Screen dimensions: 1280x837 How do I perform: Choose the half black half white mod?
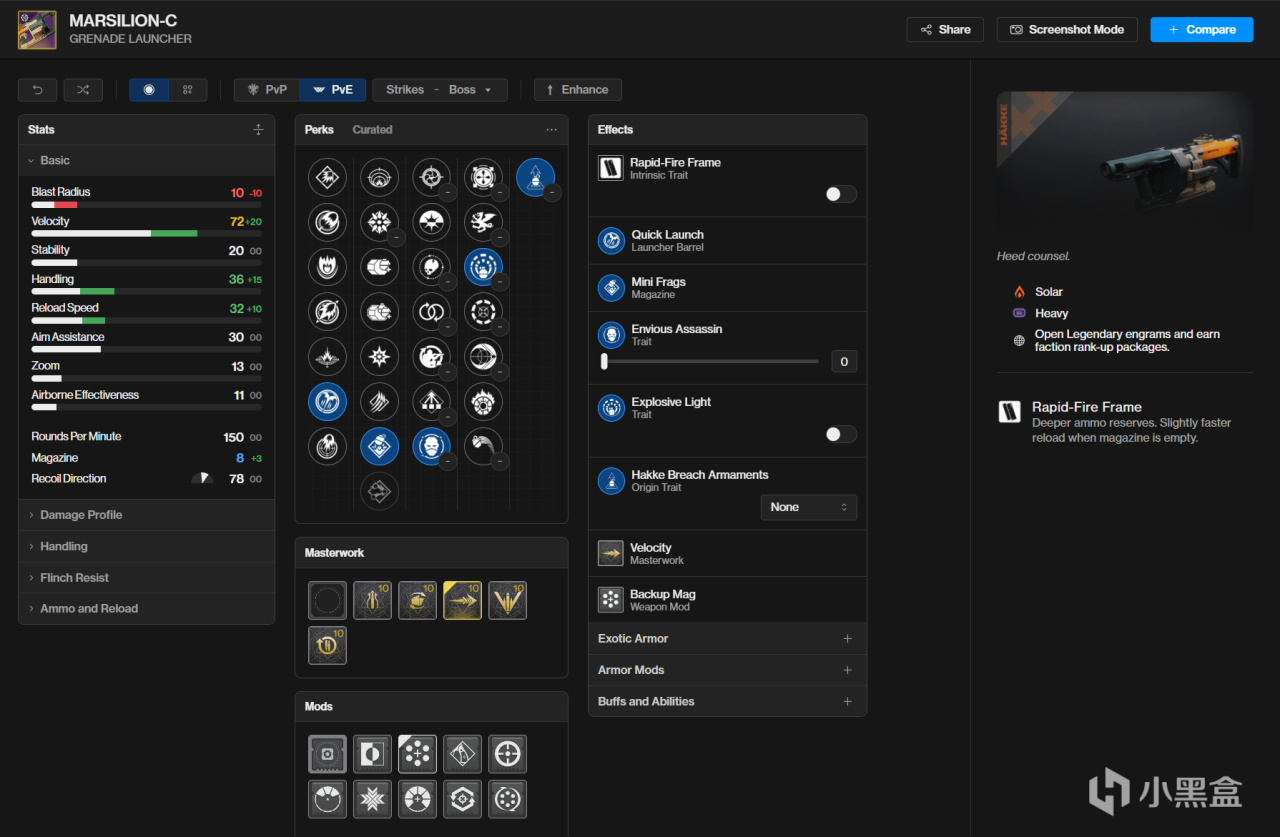tap(372, 754)
